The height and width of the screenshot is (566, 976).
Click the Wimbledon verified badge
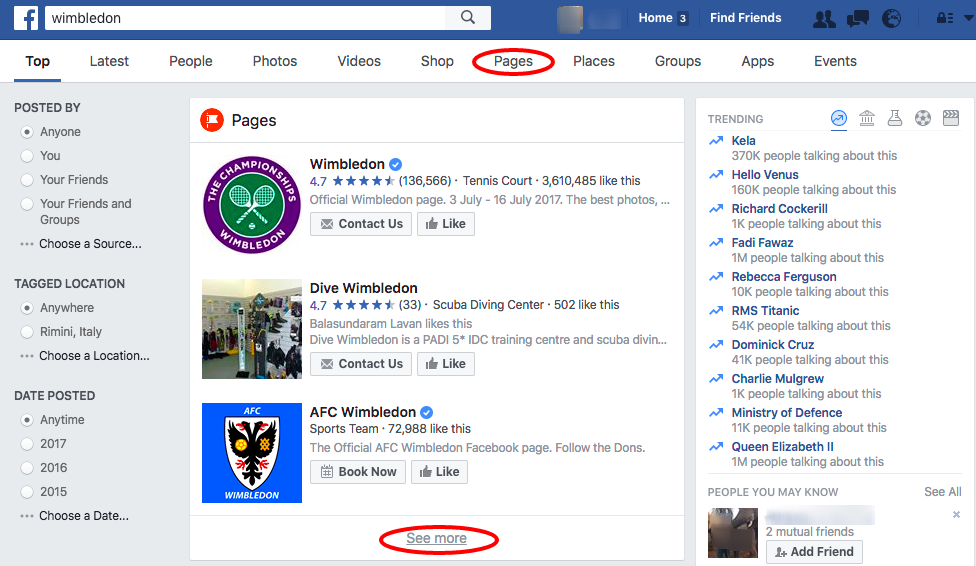(x=395, y=164)
